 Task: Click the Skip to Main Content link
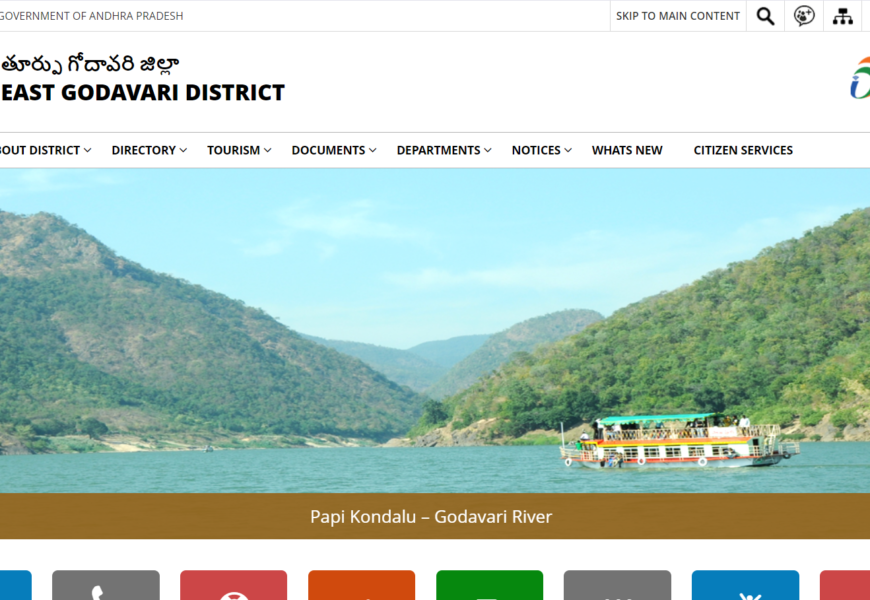click(x=677, y=16)
